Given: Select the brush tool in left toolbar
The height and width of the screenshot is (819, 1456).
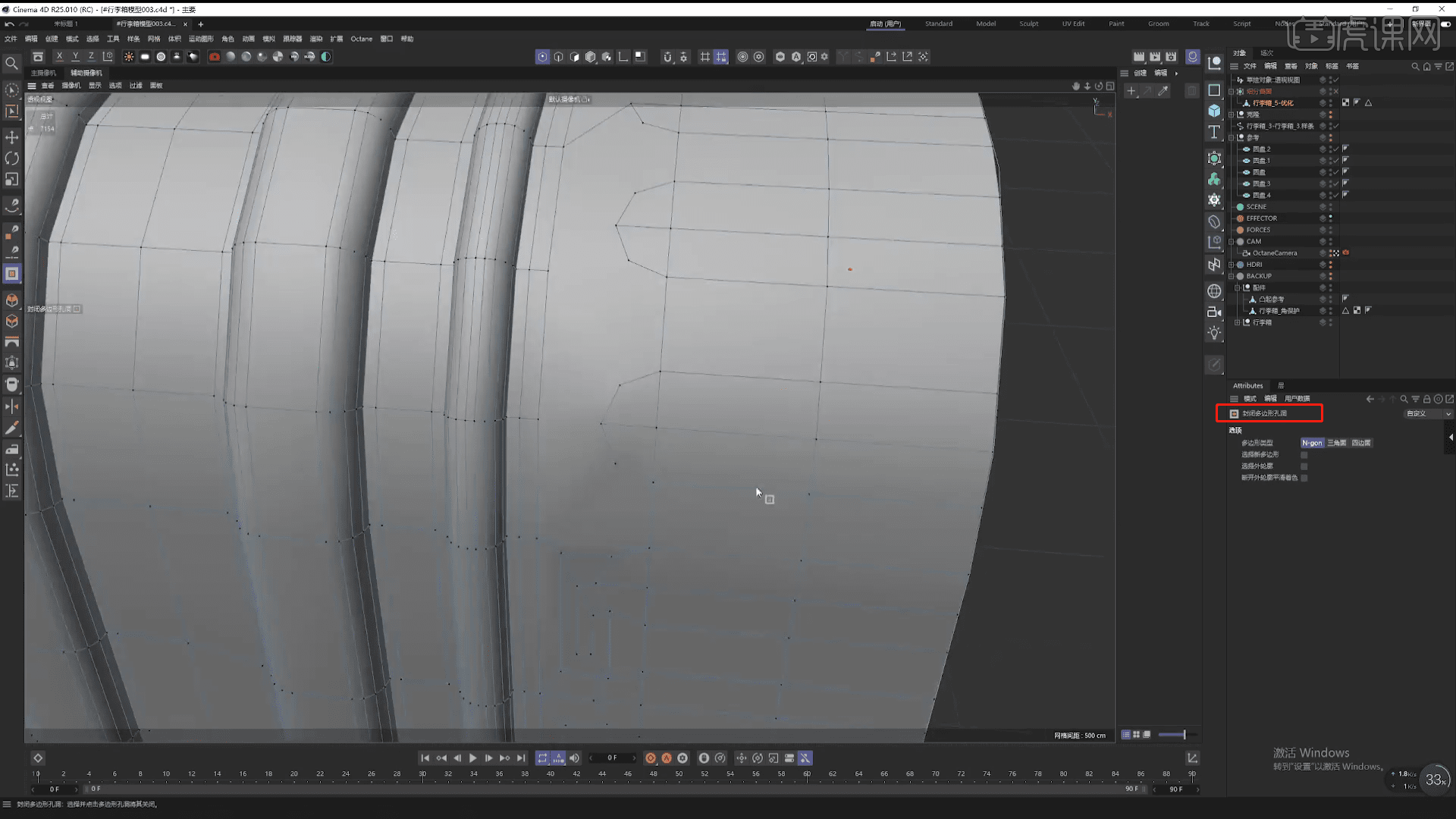Looking at the screenshot, I should coord(11,428).
